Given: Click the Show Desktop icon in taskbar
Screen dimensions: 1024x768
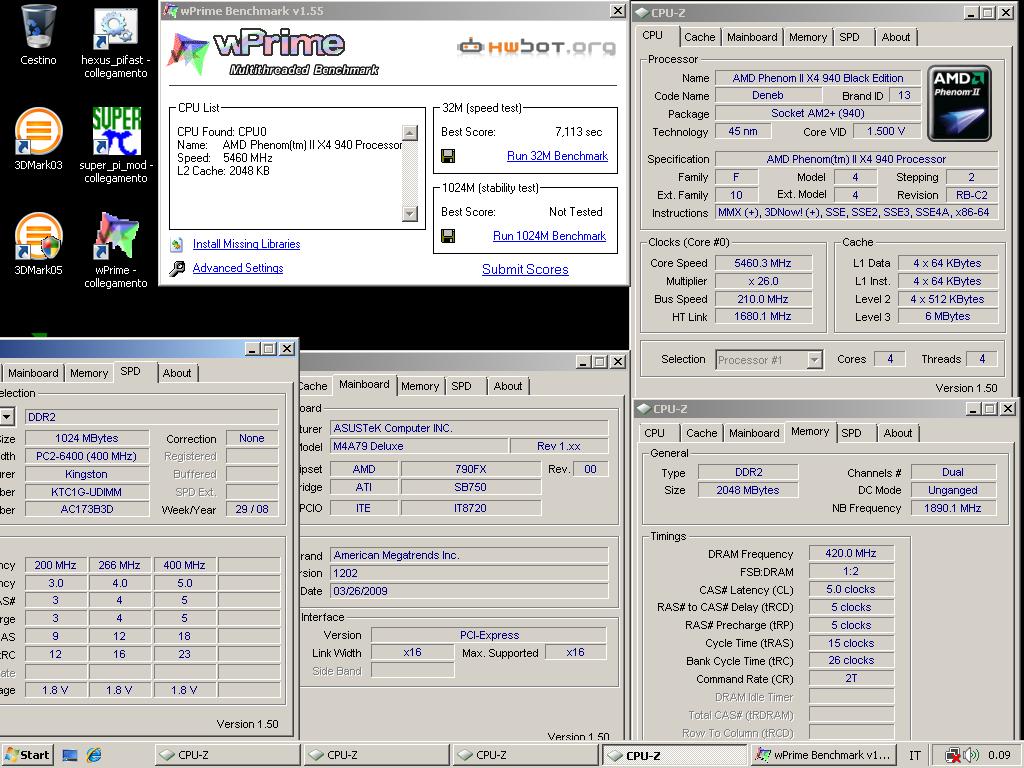Looking at the screenshot, I should pos(69,756).
